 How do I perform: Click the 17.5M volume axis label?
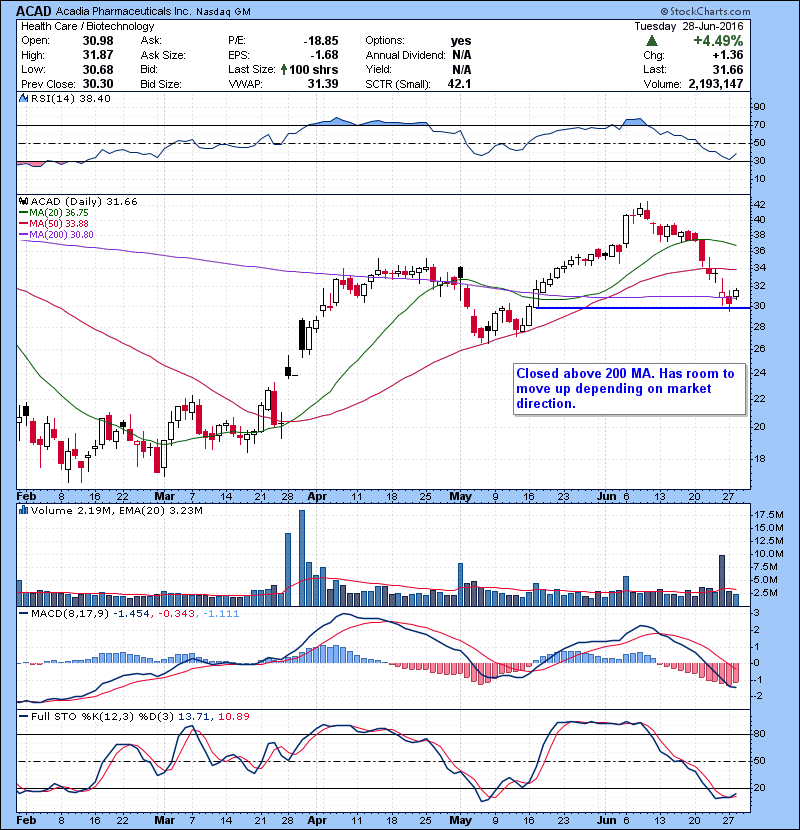point(769,515)
